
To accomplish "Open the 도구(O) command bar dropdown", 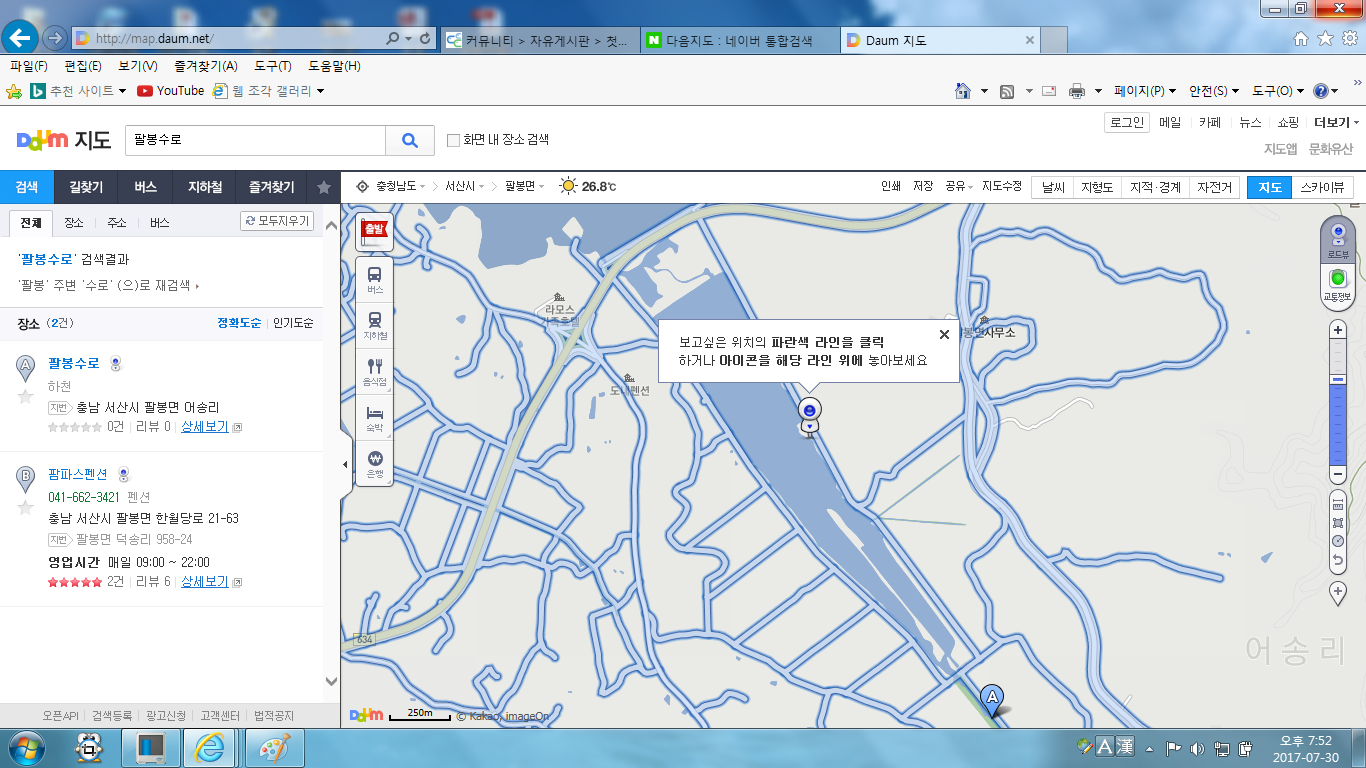I will 1278,91.
